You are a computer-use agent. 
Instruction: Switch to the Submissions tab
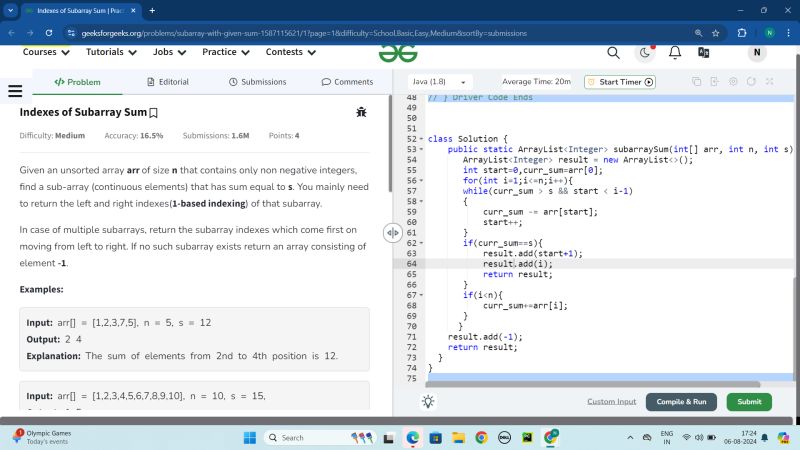coord(258,82)
